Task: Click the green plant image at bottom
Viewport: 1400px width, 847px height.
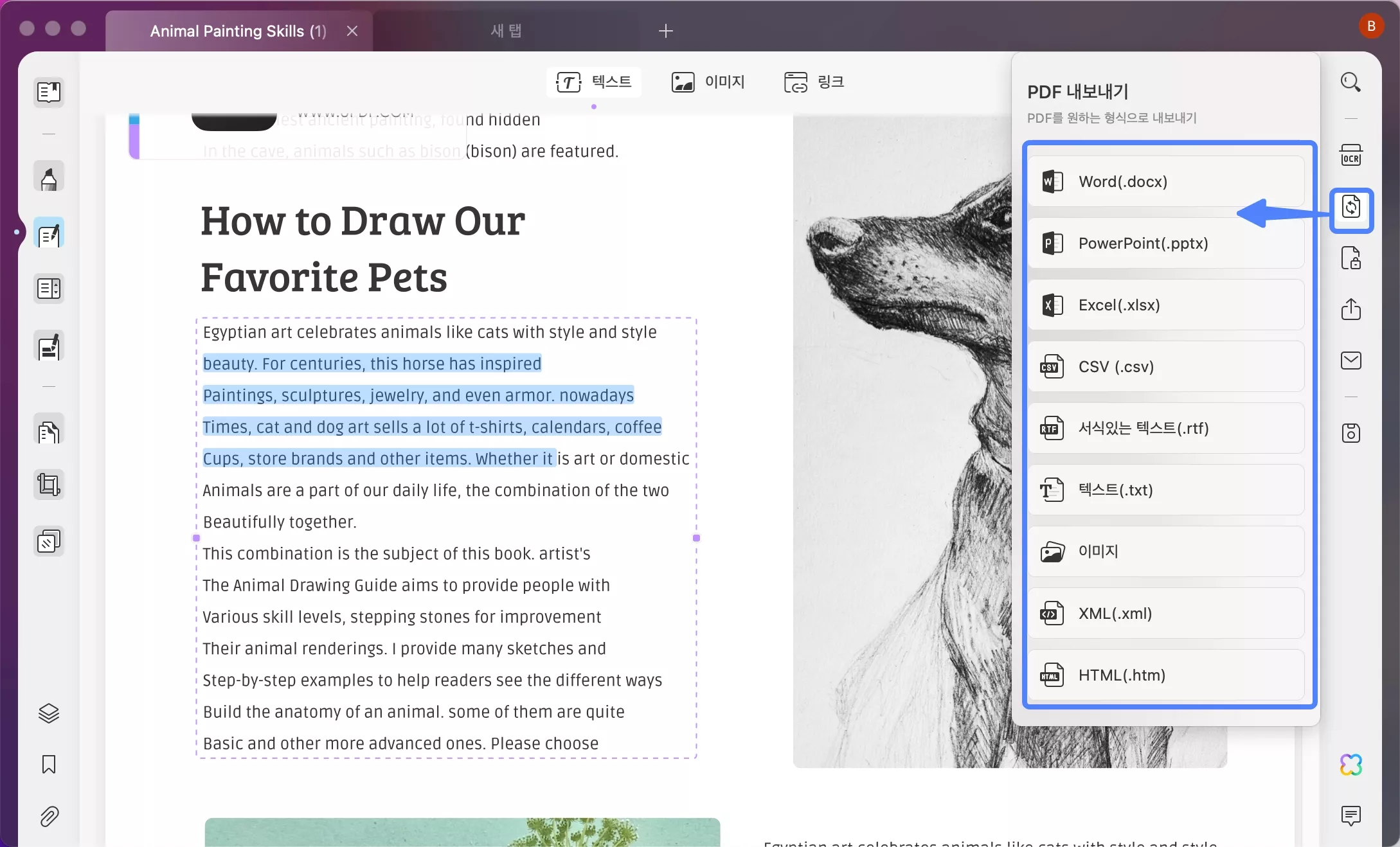Action: click(x=463, y=832)
